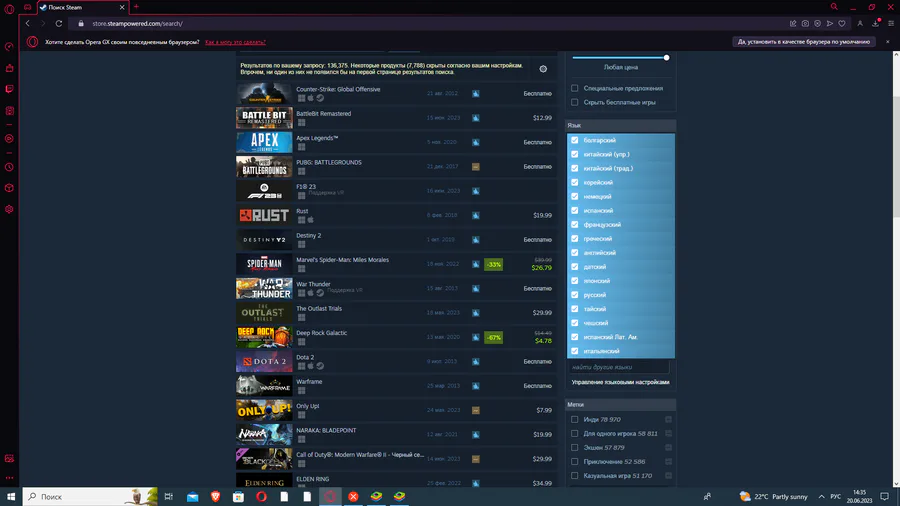Collapse the Язык filter section header
Screen dimensions: 900x506
(x=620, y=125)
